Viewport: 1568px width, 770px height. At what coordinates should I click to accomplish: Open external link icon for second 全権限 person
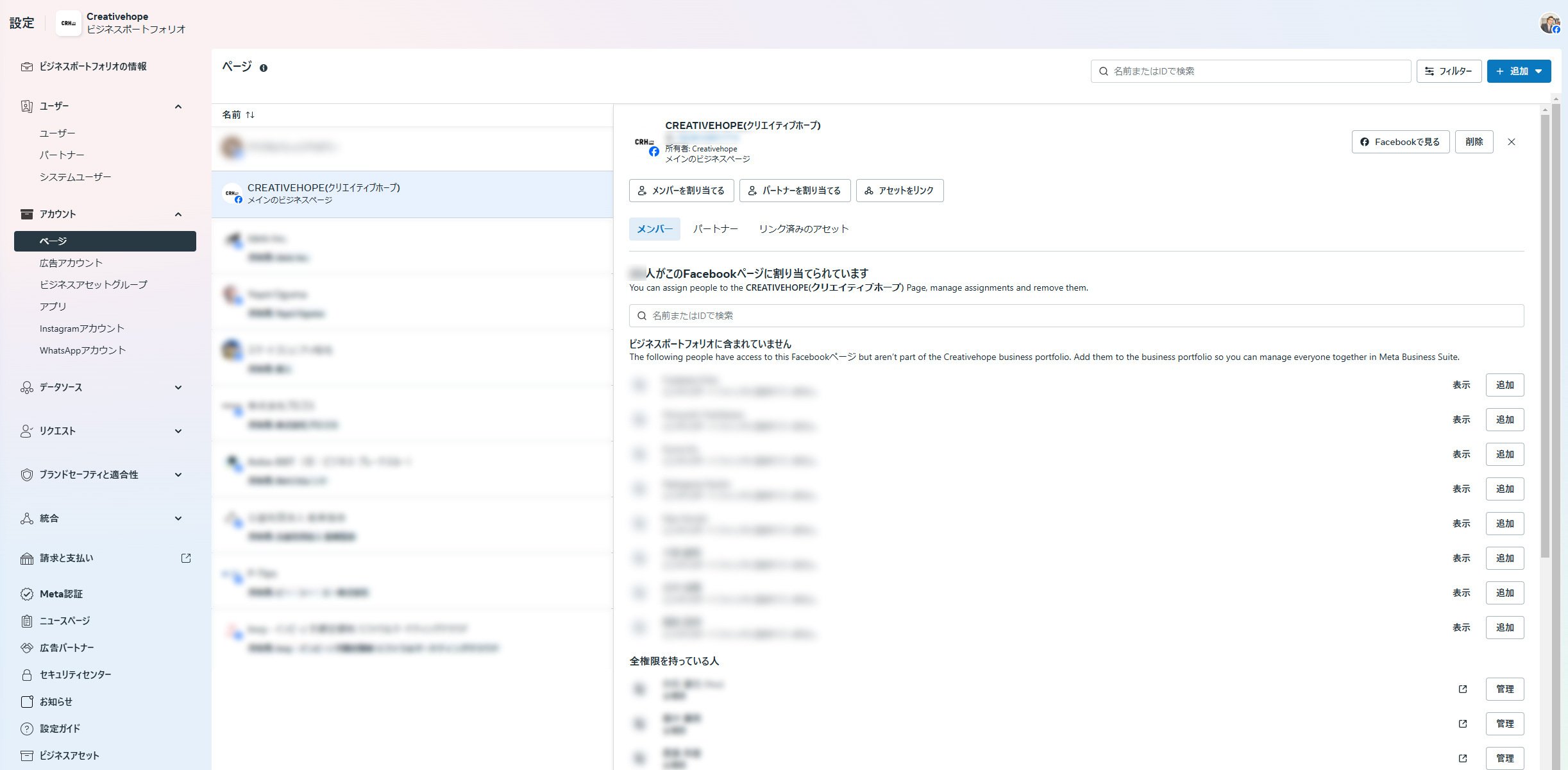1463,724
